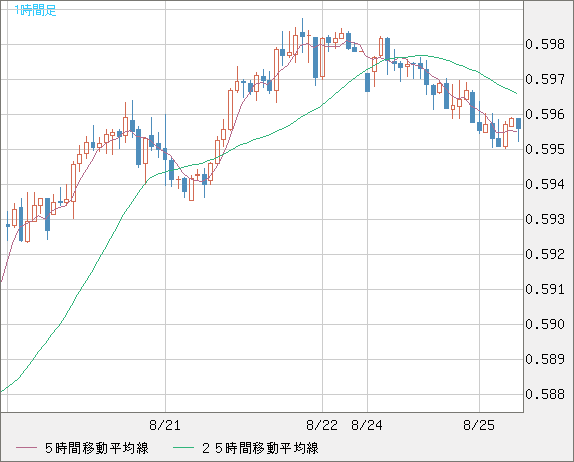The width and height of the screenshot is (574, 462).
Task: Click the 1時間足 chart title label
Action: click(x=36, y=10)
